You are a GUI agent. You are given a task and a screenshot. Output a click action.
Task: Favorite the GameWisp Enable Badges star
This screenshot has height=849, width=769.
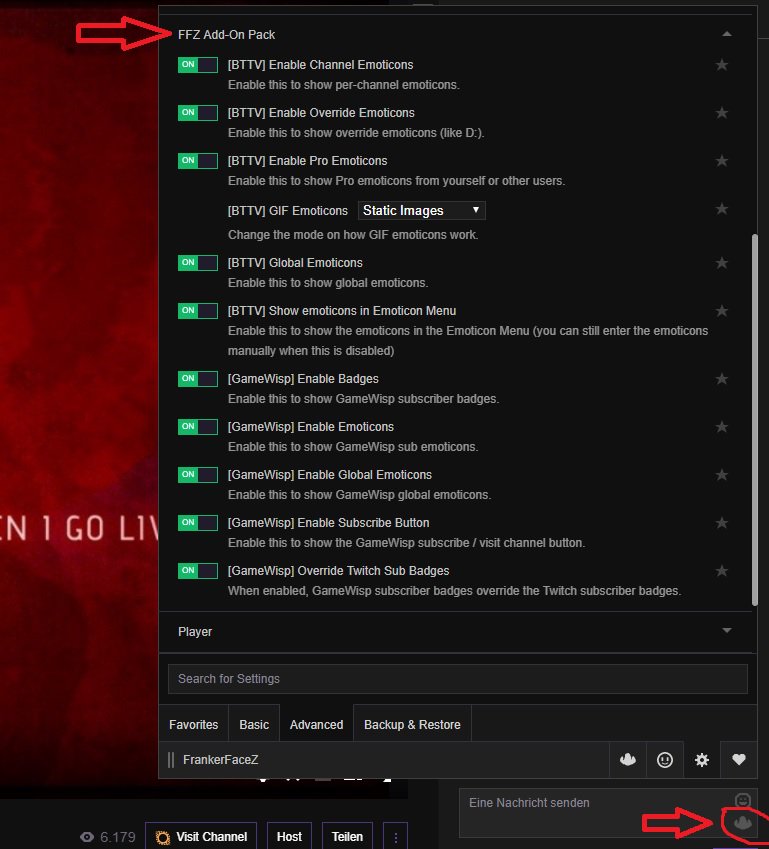point(721,379)
